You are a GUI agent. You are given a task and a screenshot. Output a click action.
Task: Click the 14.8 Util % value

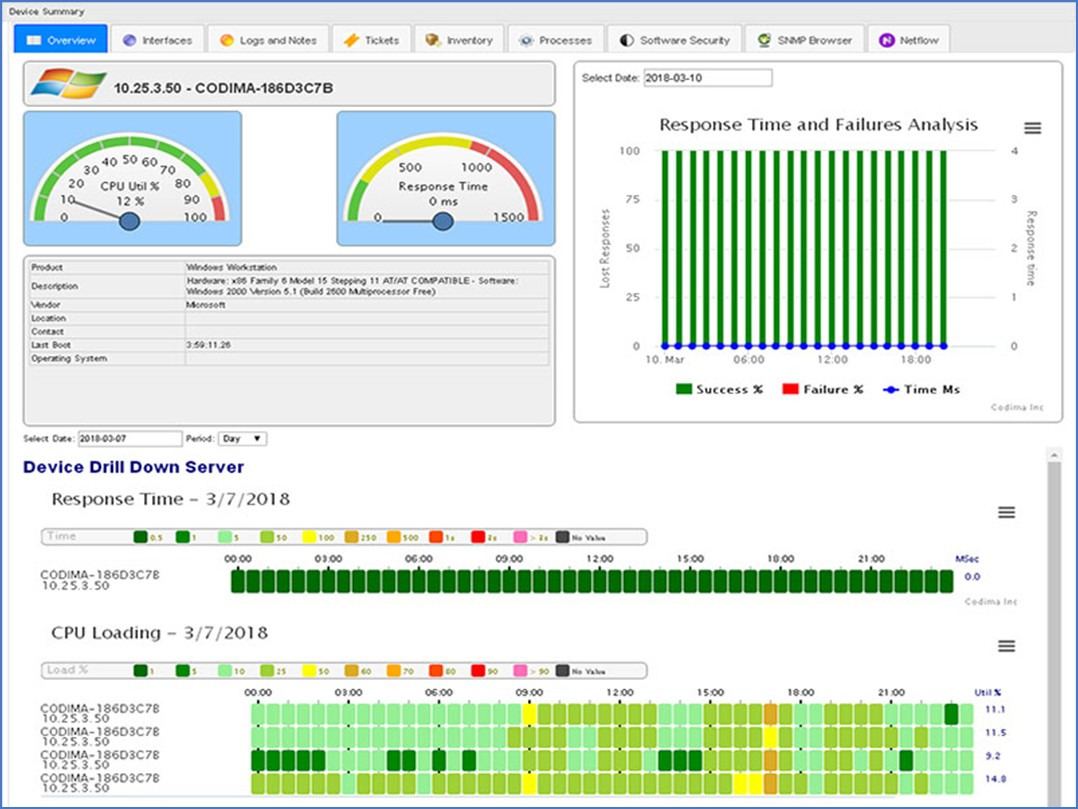click(x=995, y=779)
